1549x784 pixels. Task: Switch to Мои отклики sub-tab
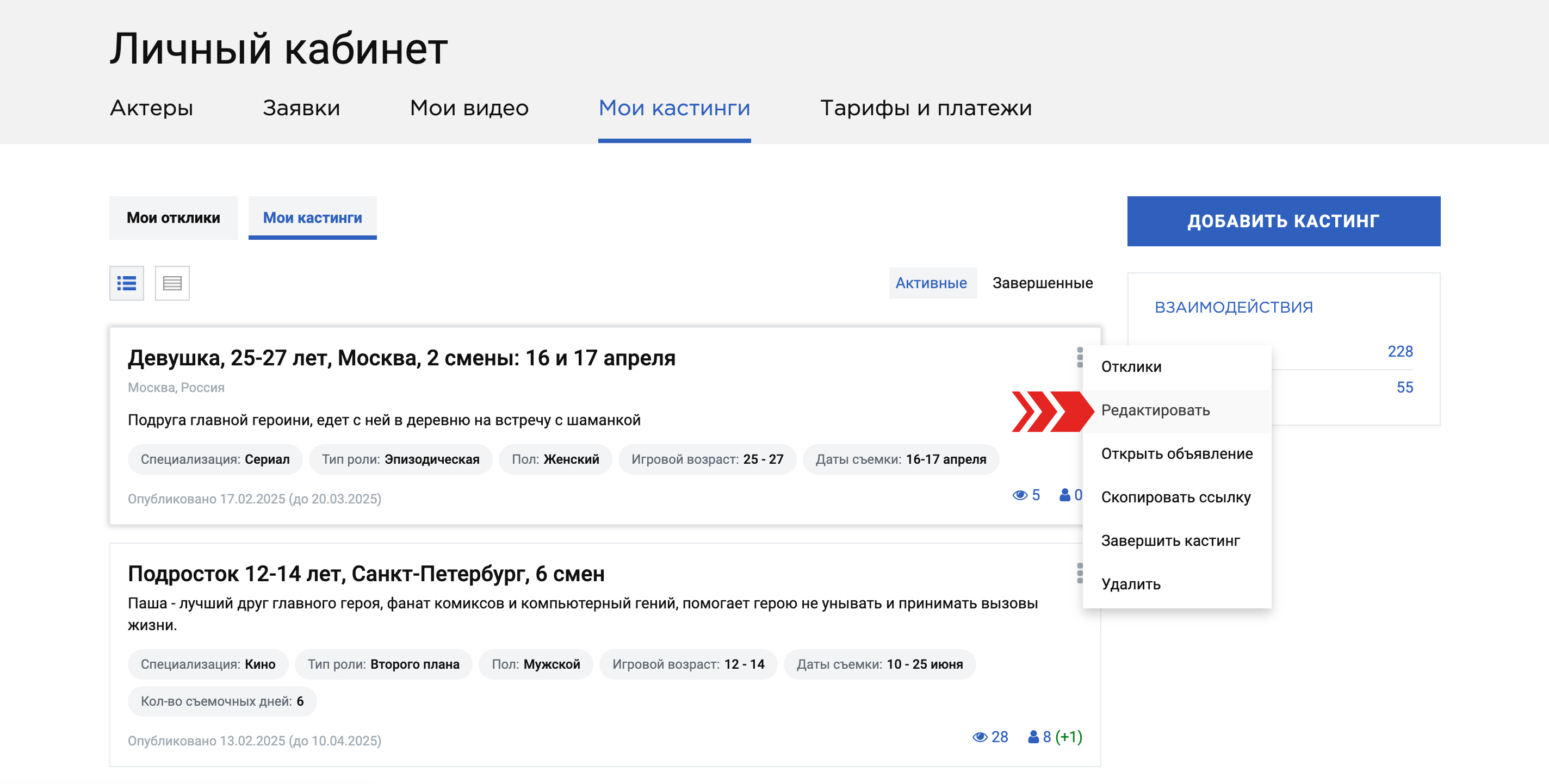point(173,217)
